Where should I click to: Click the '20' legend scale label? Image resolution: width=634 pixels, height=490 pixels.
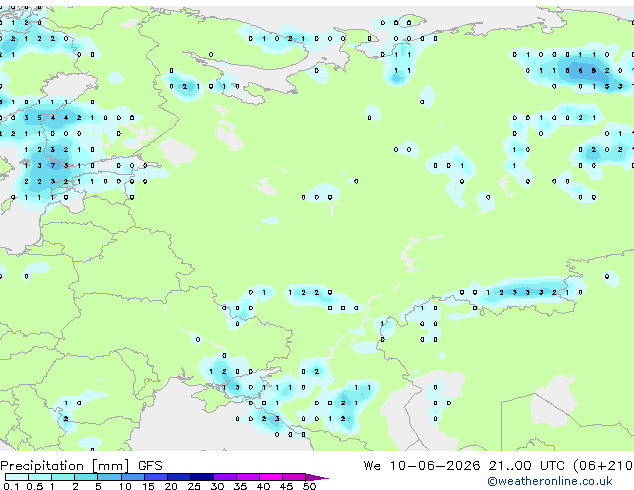point(171,486)
